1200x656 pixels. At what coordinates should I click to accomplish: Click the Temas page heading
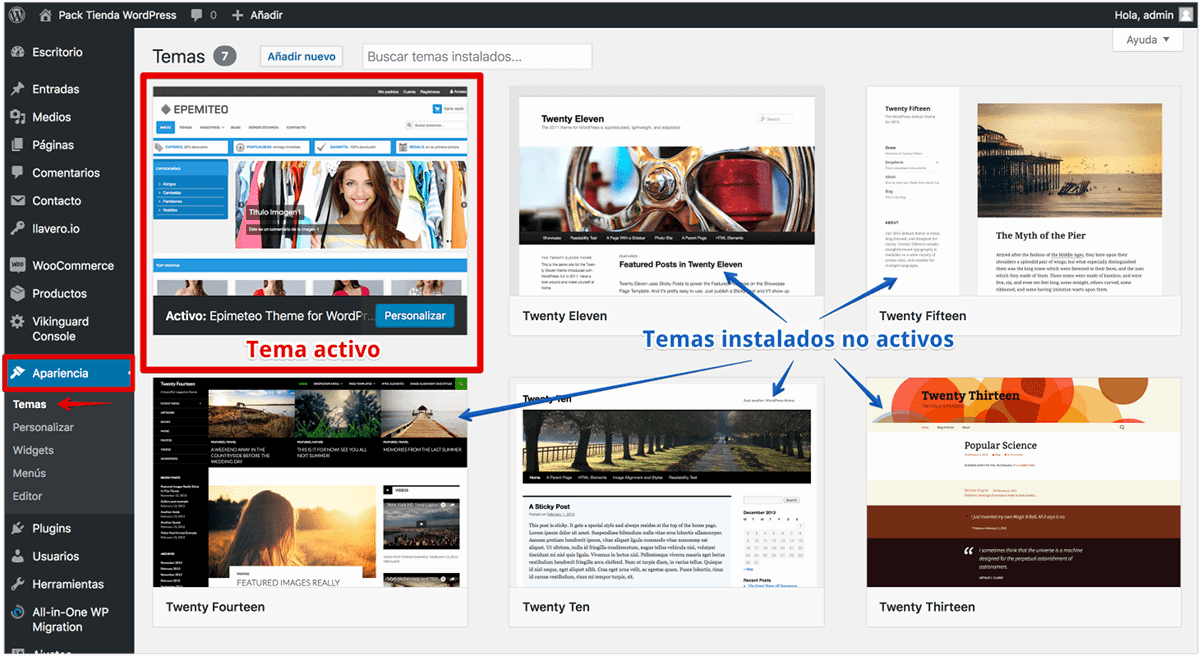pos(179,57)
